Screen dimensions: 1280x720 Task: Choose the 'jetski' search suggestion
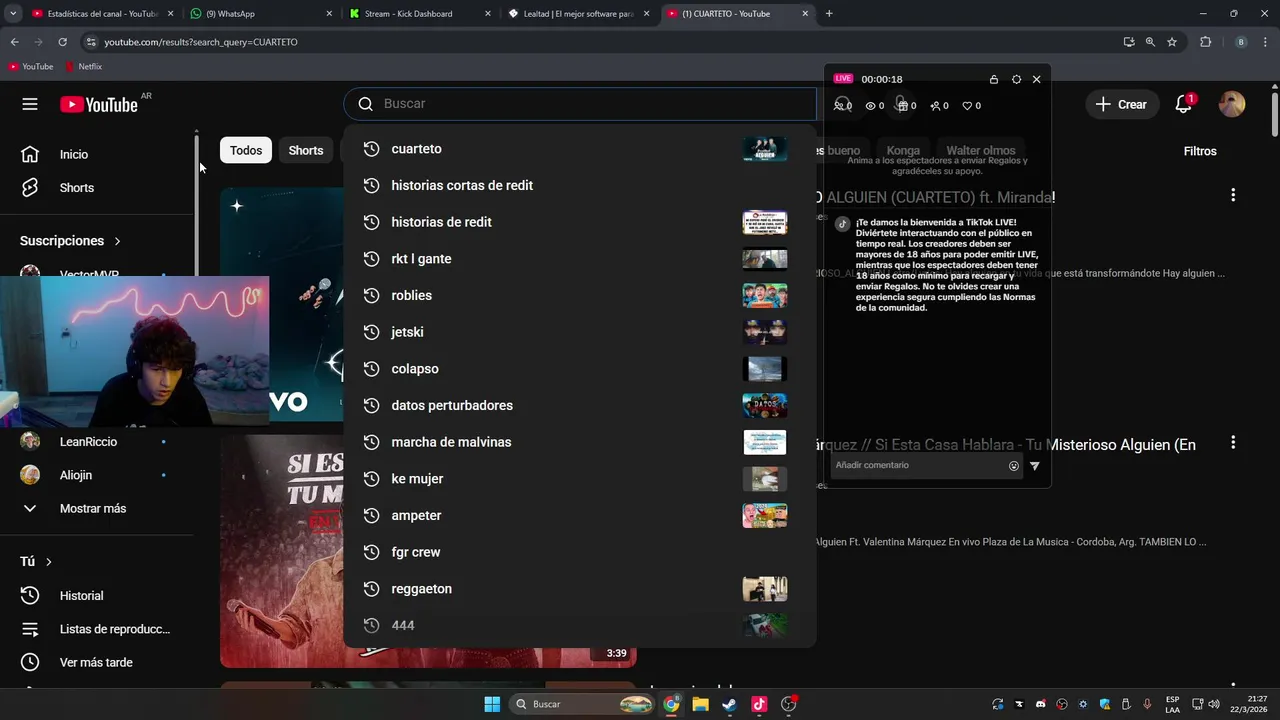coord(580,332)
